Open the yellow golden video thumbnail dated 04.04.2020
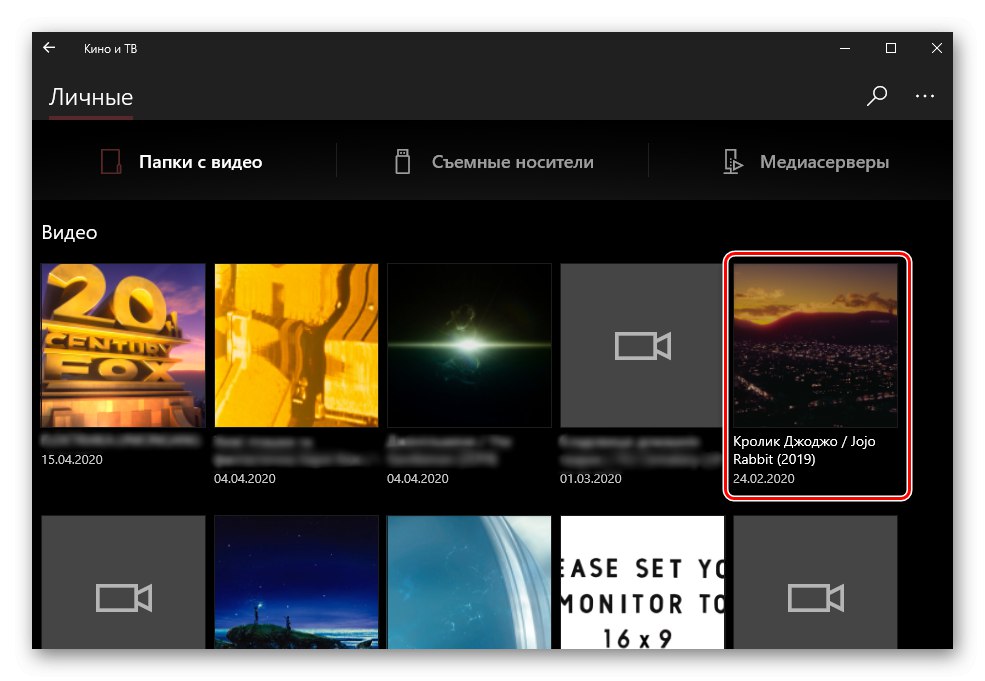 tap(297, 346)
